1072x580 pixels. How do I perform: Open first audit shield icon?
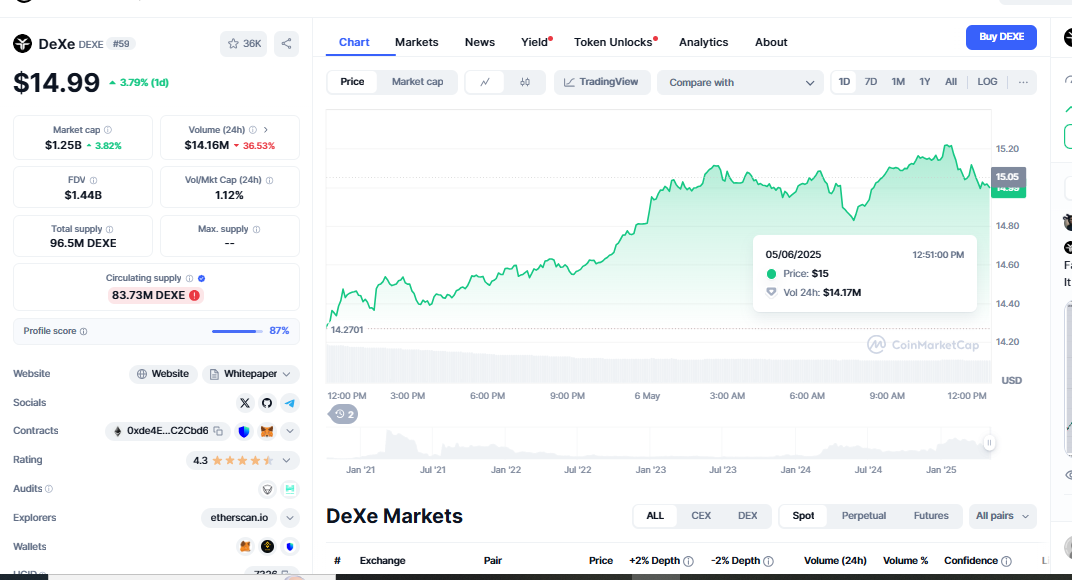click(x=268, y=490)
